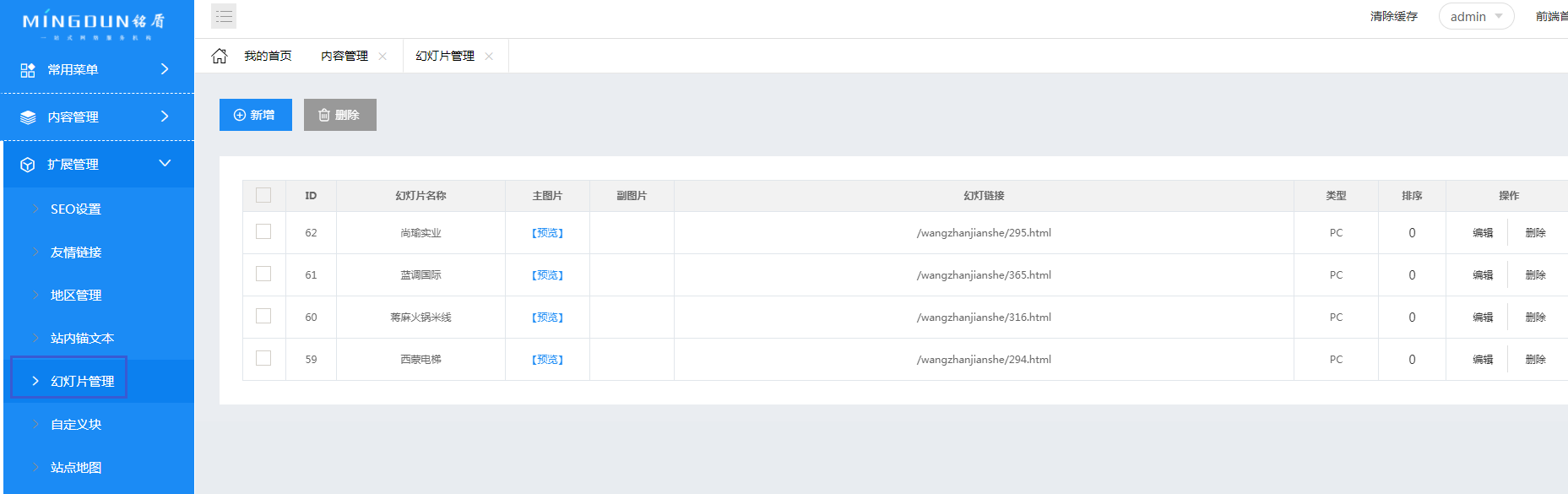Open SEO设置 in the sidebar
The image size is (1568, 494).
[75, 209]
